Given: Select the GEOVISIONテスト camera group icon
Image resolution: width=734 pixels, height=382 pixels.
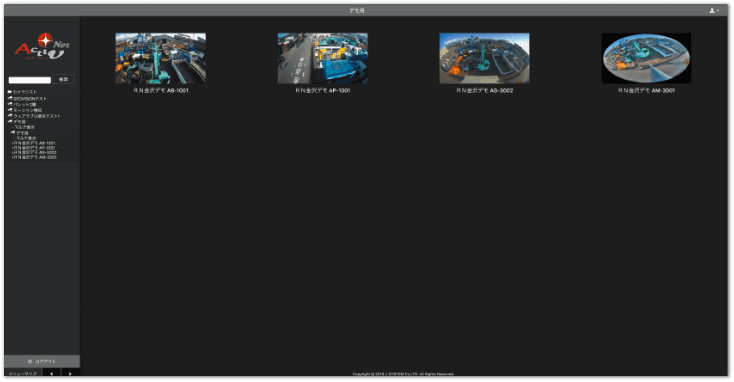Looking at the screenshot, I should (x=10, y=98).
